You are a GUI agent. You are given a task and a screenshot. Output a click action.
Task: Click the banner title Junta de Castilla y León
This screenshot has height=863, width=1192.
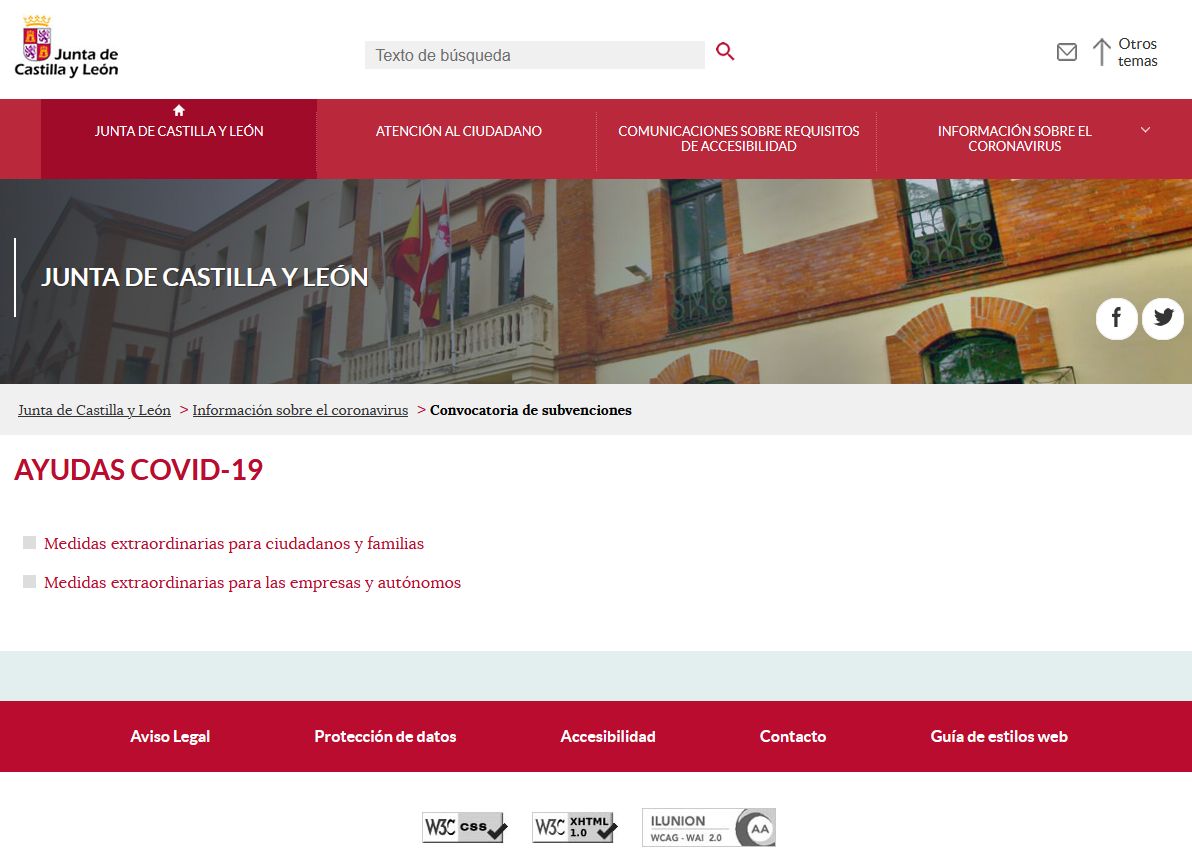click(204, 278)
